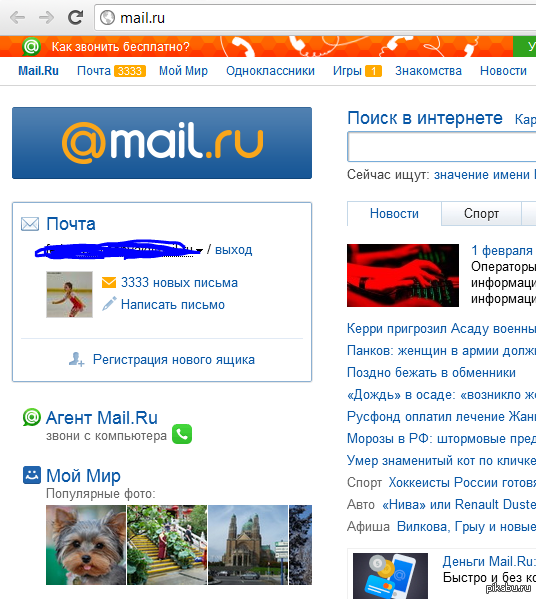Click the Мой Мир smiley icon
536x599 pixels.
coord(32,475)
